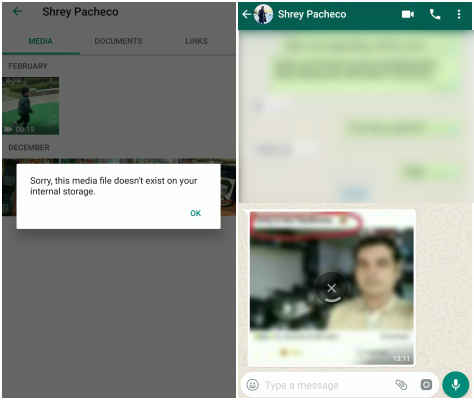Tap the microphone voice message button

pyautogui.click(x=456, y=384)
